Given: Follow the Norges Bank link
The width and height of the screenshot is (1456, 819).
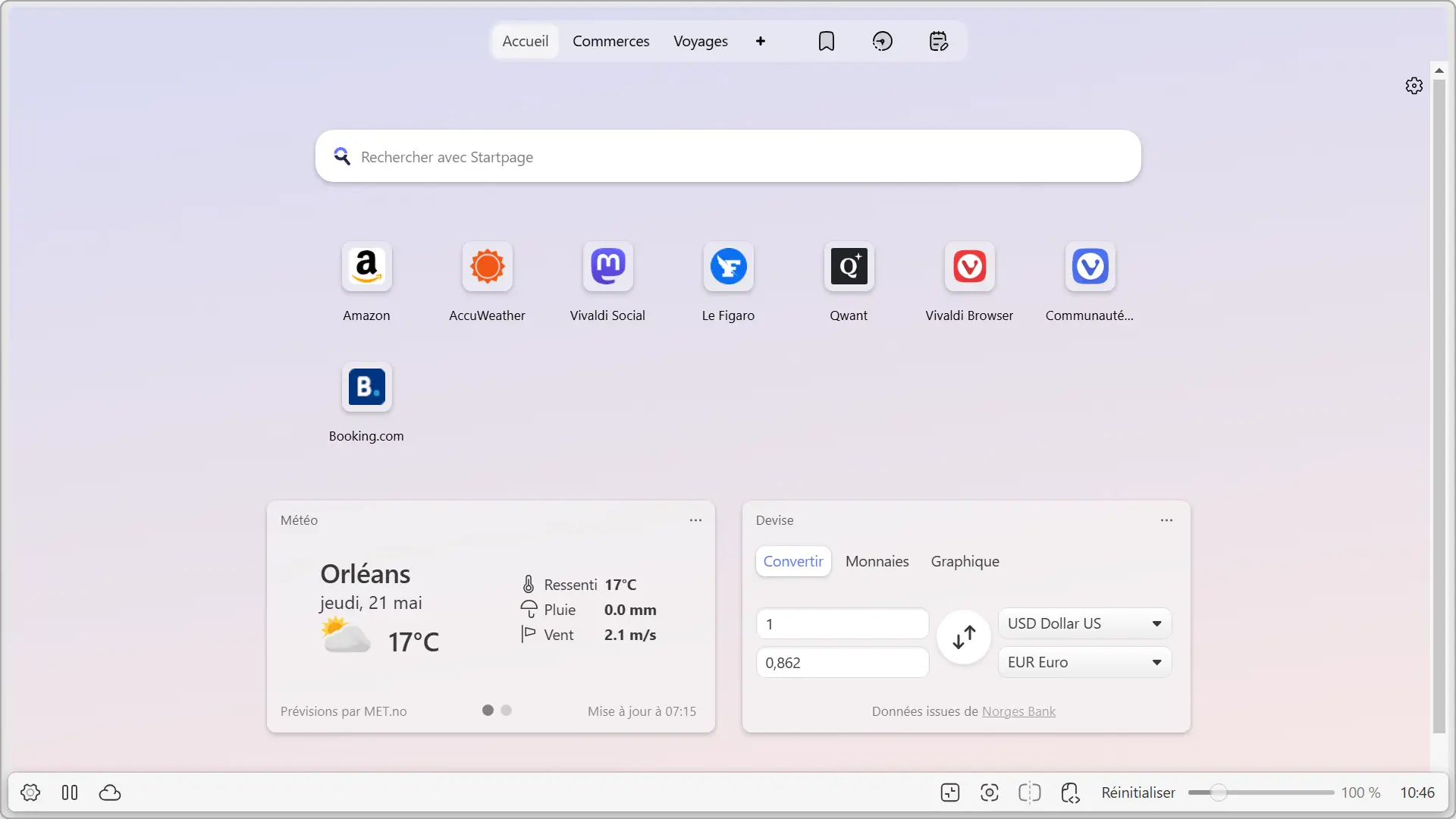Looking at the screenshot, I should coord(1018,711).
